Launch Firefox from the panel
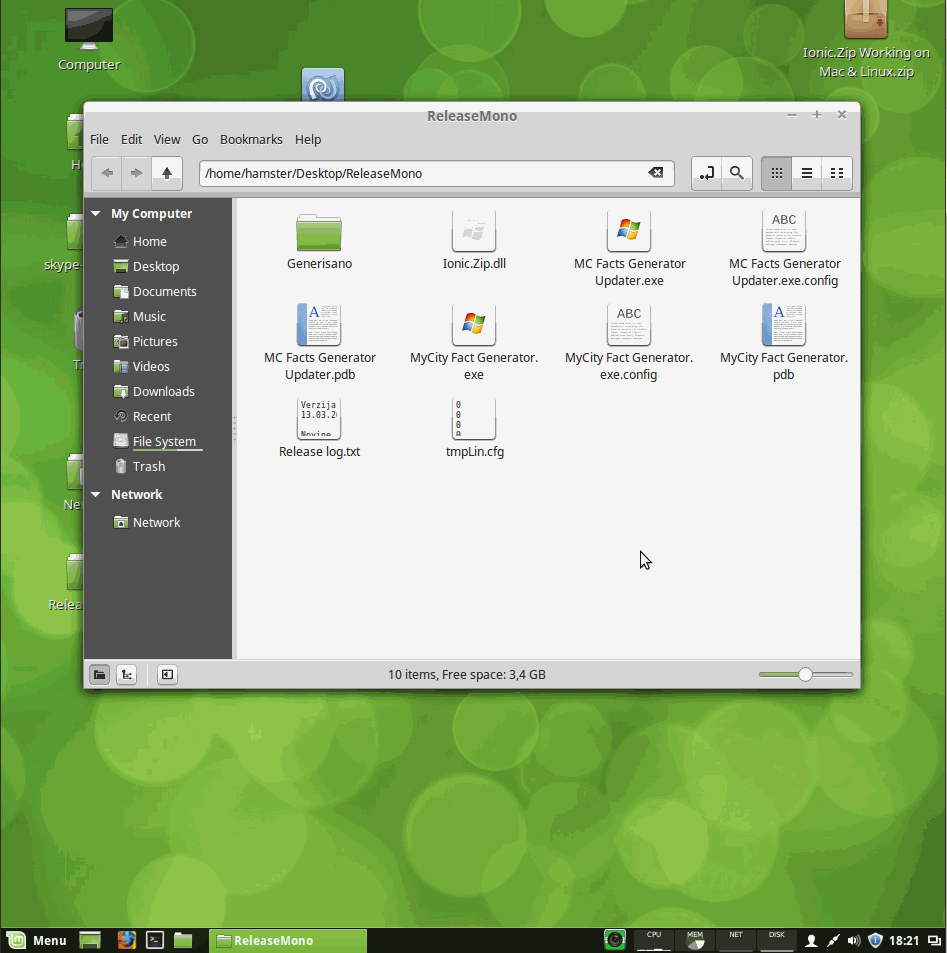 click(126, 941)
